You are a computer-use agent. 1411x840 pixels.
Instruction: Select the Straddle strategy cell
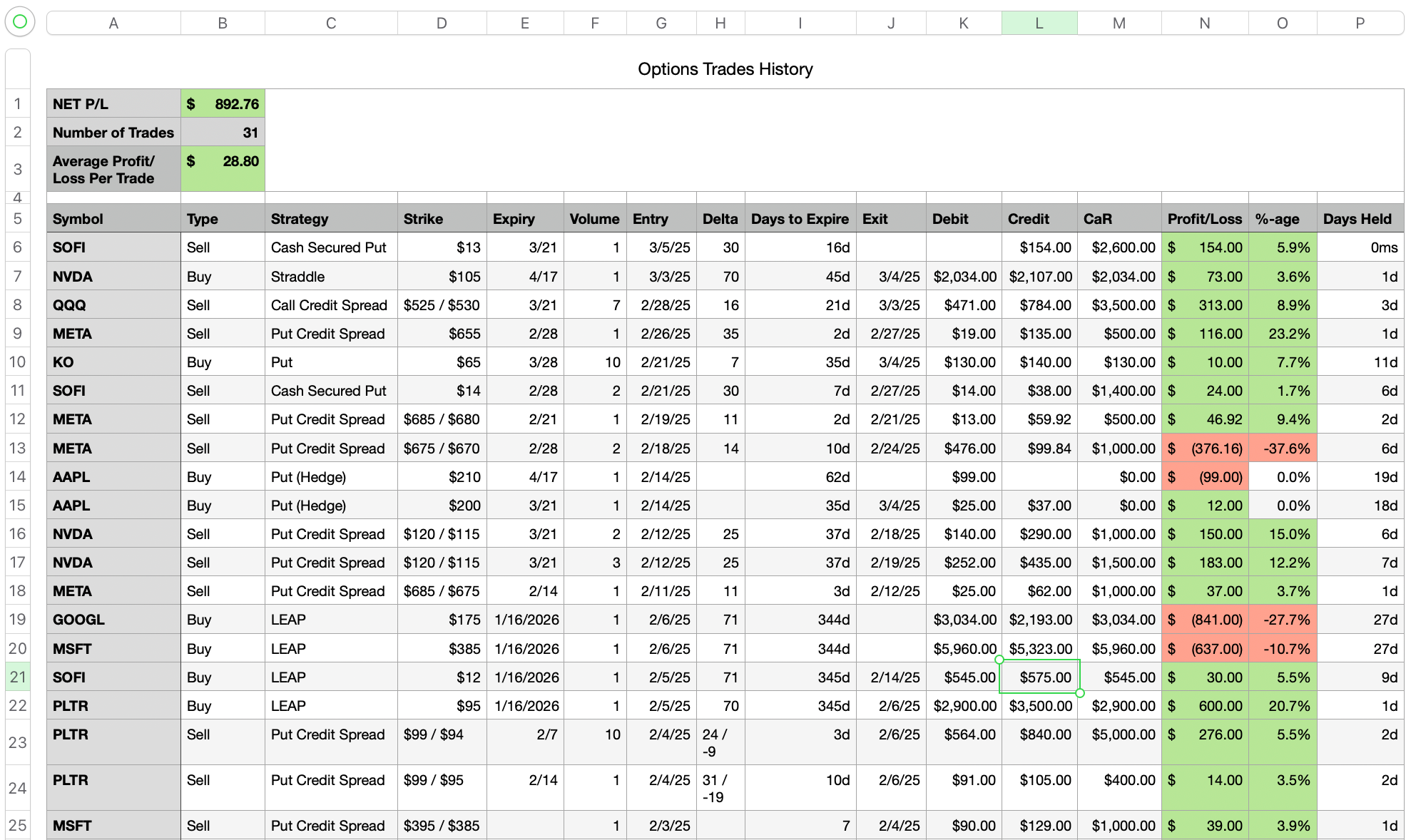click(x=331, y=277)
